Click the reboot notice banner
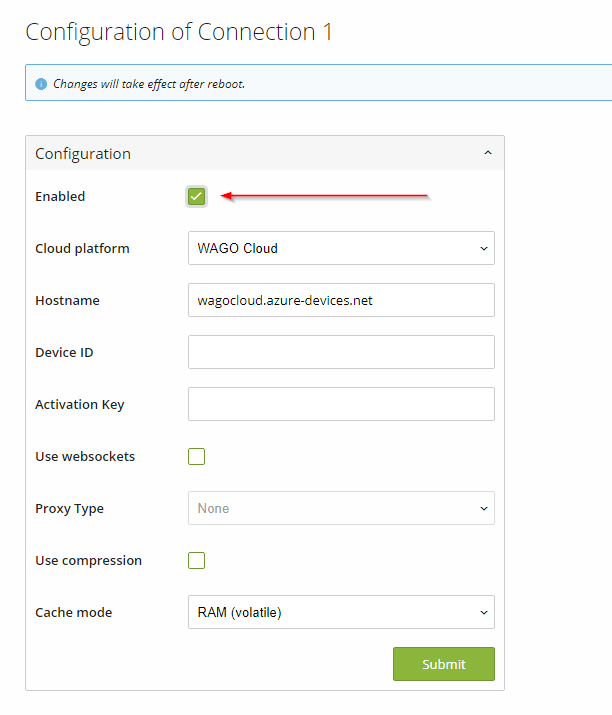The height and width of the screenshot is (715, 612). (319, 83)
